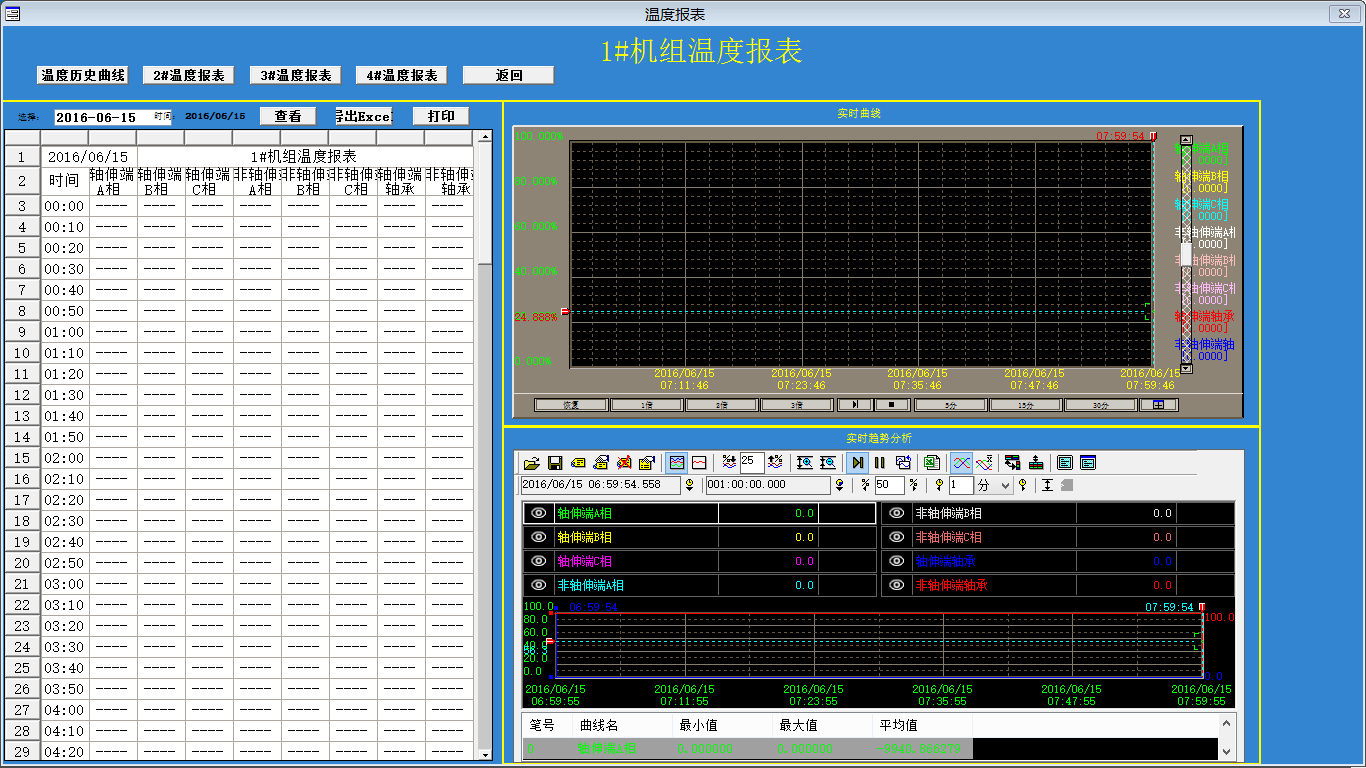The width and height of the screenshot is (1366, 768).
Task: Click the legend scrollbar down arrow
Action: (1186, 368)
